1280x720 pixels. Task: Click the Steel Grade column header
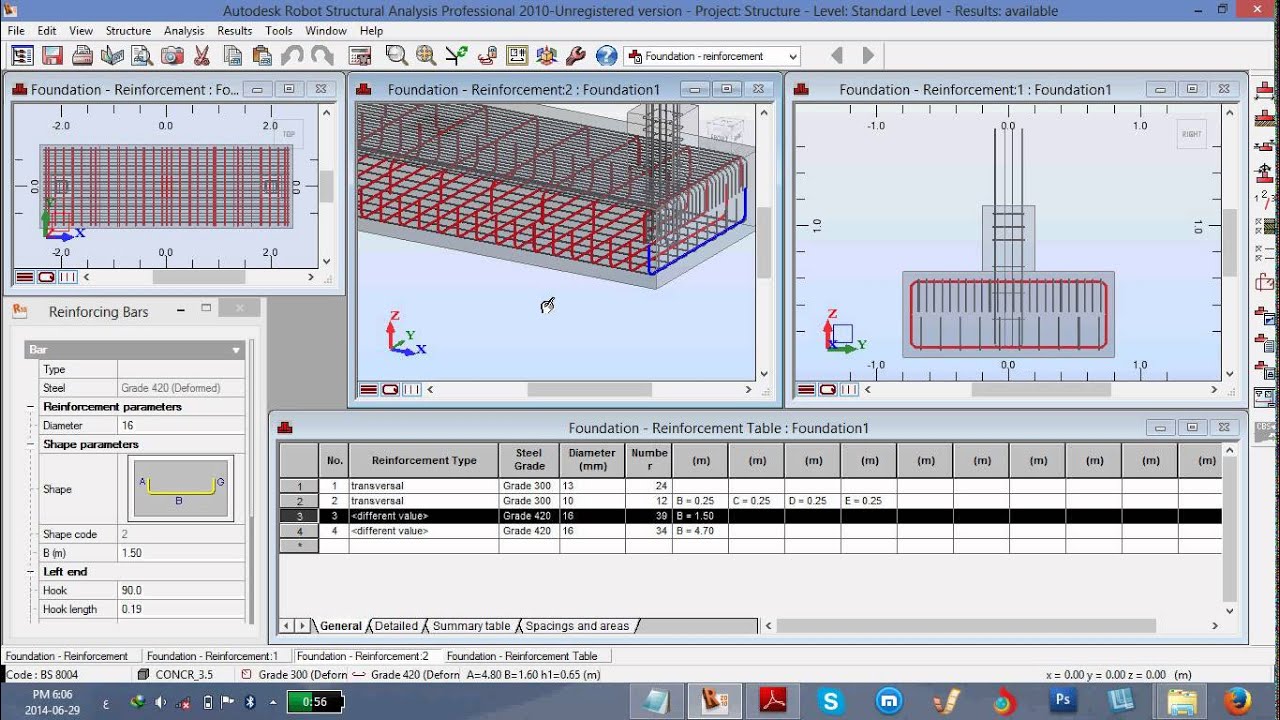(x=529, y=460)
